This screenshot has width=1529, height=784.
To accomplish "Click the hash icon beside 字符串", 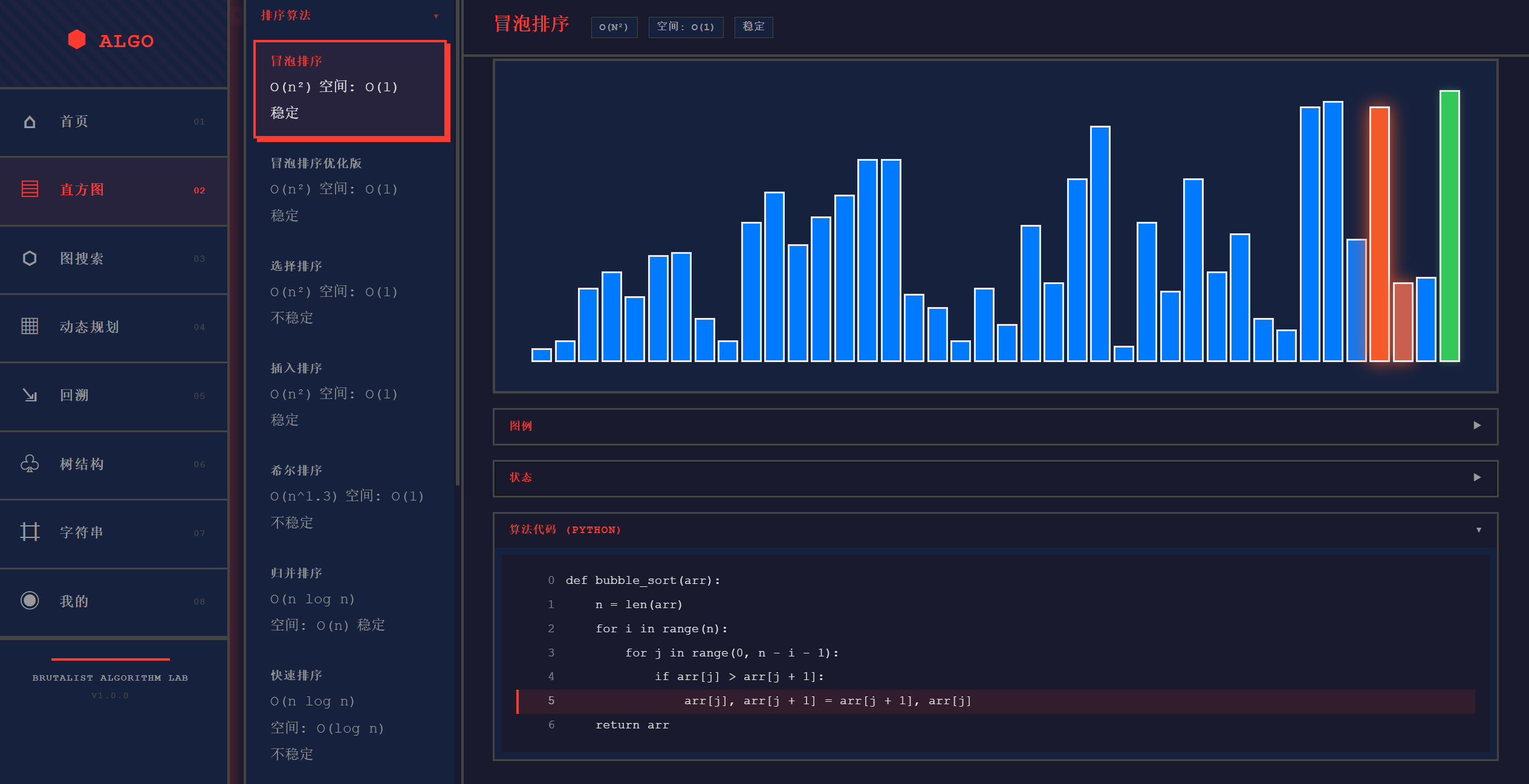I will 30,532.
